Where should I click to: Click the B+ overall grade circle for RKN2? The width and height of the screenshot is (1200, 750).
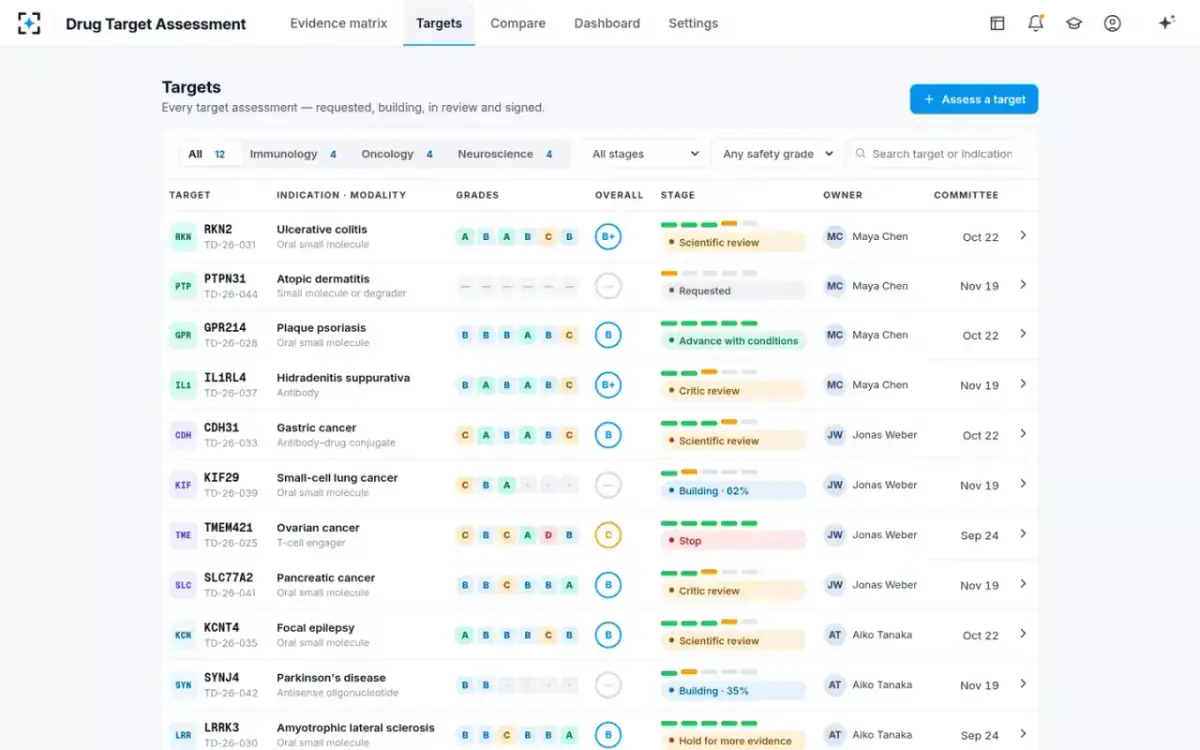(608, 237)
